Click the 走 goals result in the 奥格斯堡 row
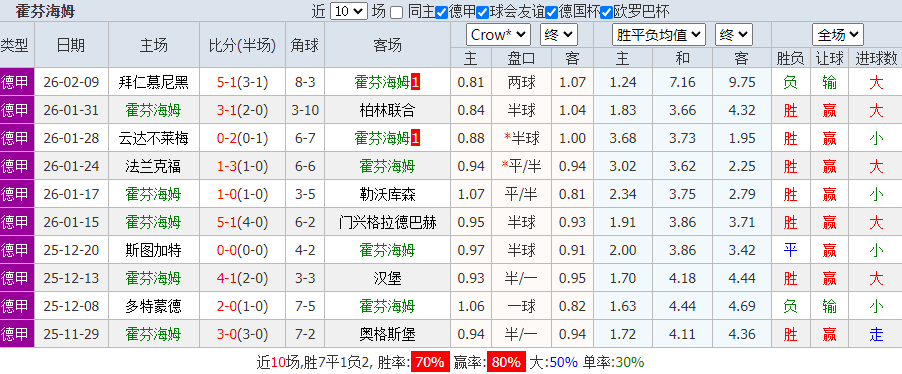Viewport: 902px width, 374px height. (x=876, y=334)
